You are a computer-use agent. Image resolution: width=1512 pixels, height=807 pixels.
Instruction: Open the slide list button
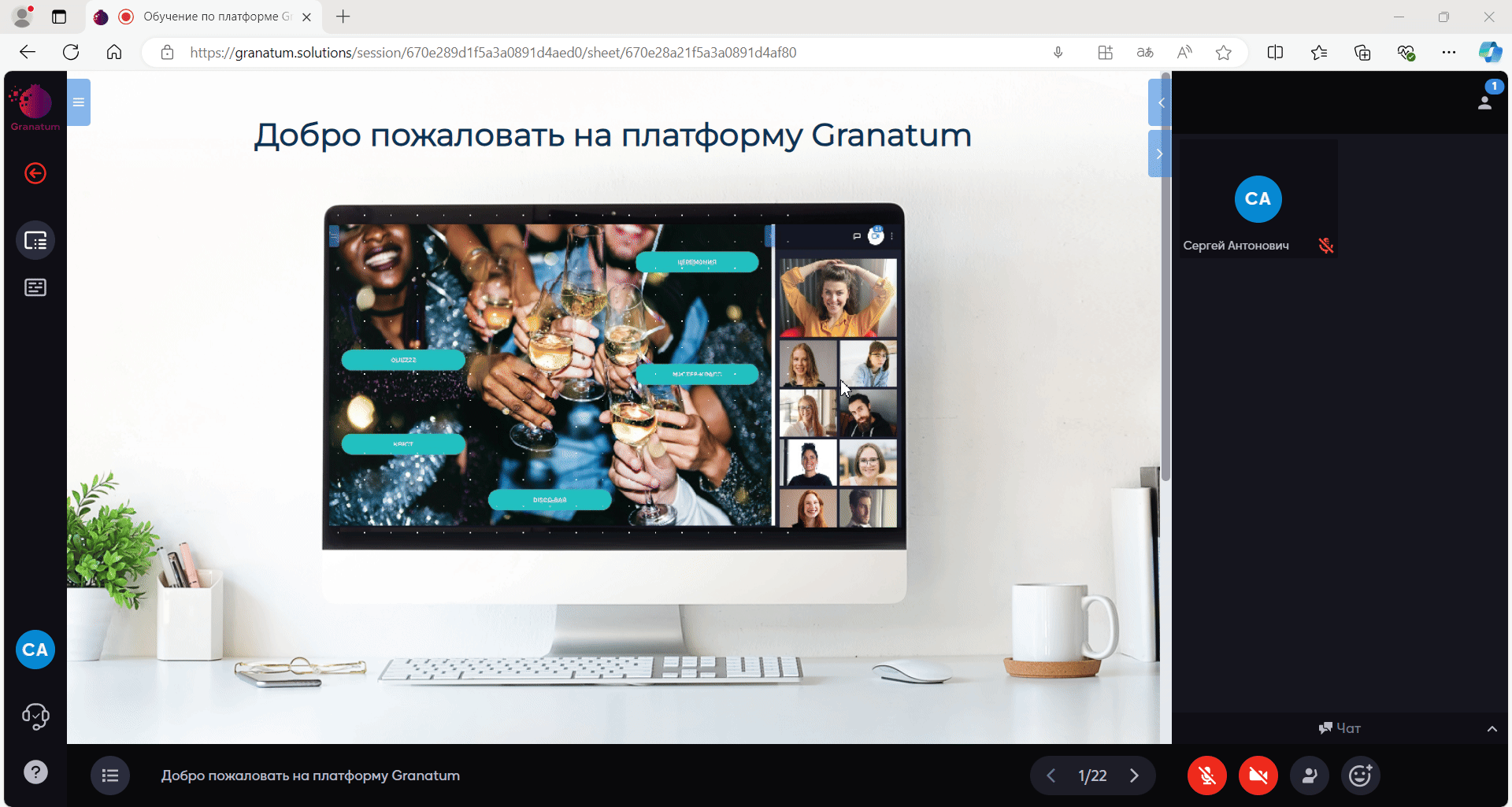pos(110,776)
